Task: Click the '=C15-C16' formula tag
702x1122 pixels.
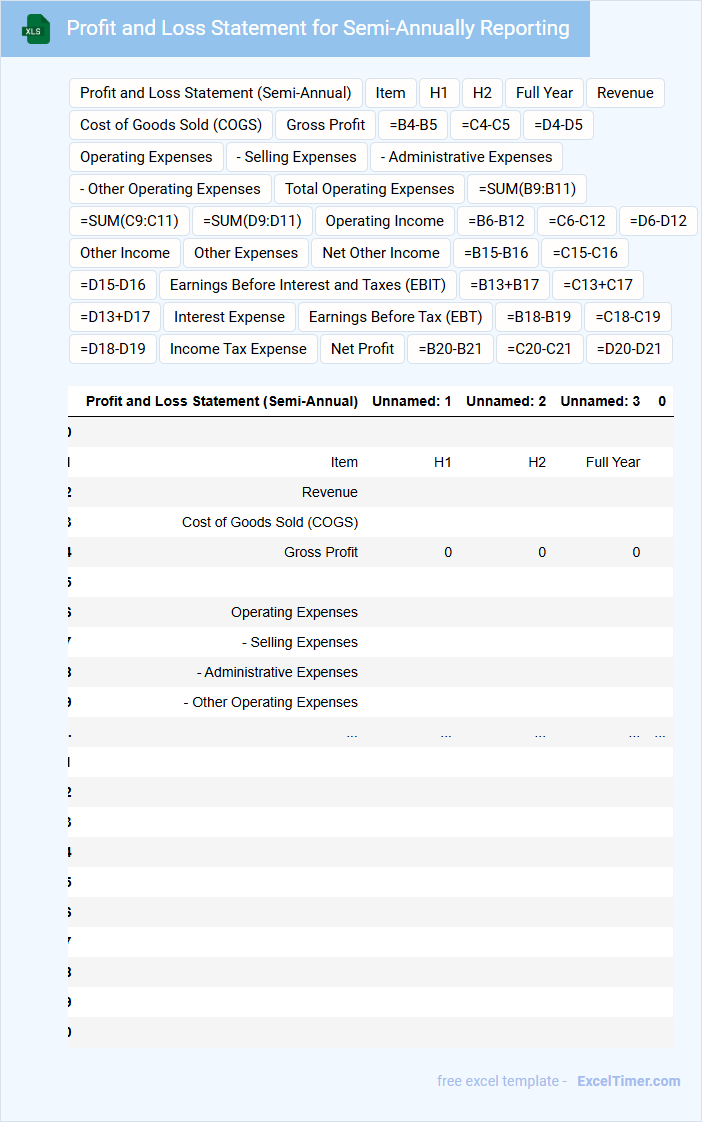Action: click(x=585, y=253)
